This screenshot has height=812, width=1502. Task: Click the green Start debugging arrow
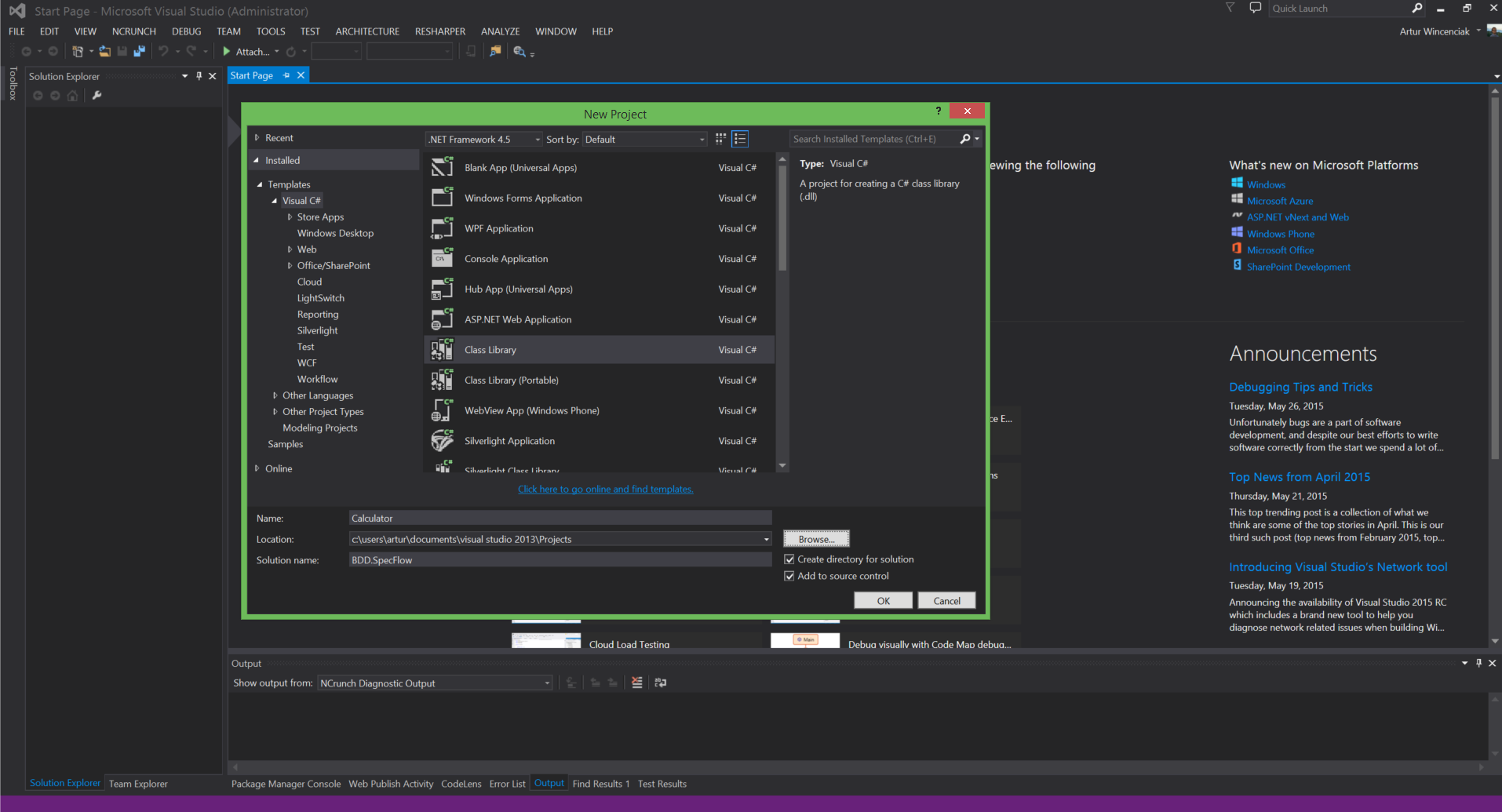coord(226,52)
